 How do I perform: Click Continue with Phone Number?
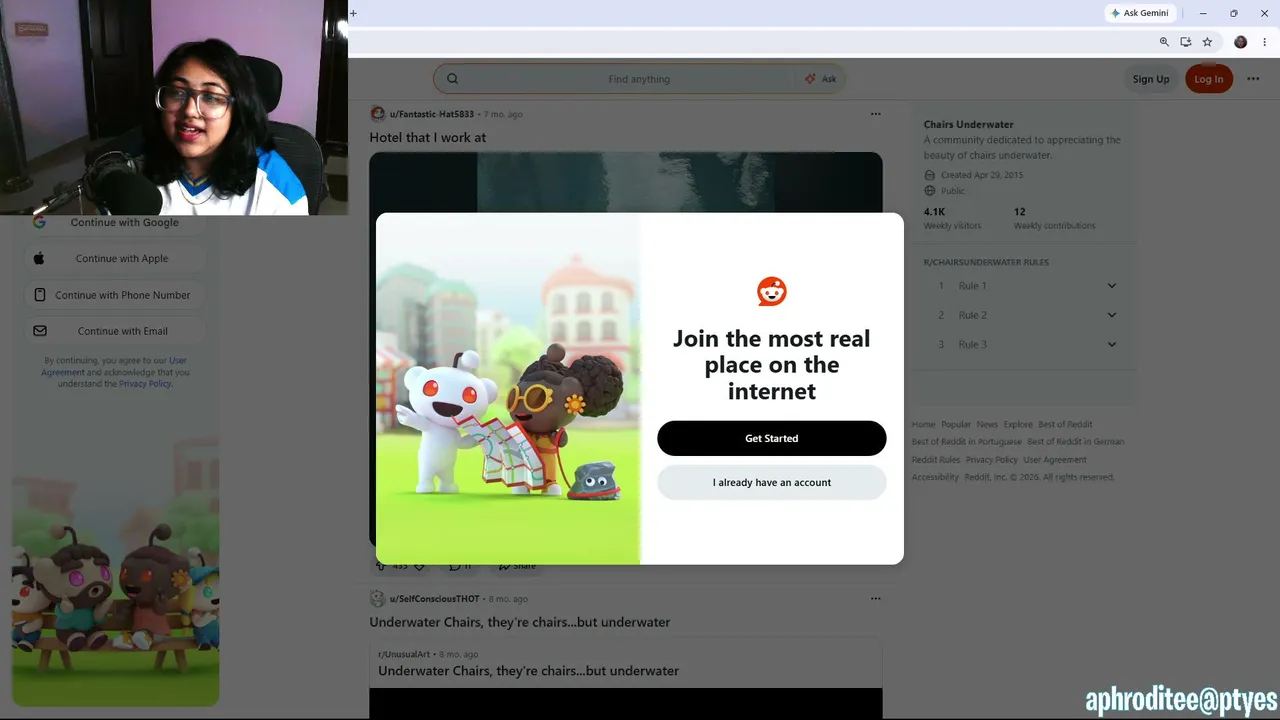pos(115,295)
